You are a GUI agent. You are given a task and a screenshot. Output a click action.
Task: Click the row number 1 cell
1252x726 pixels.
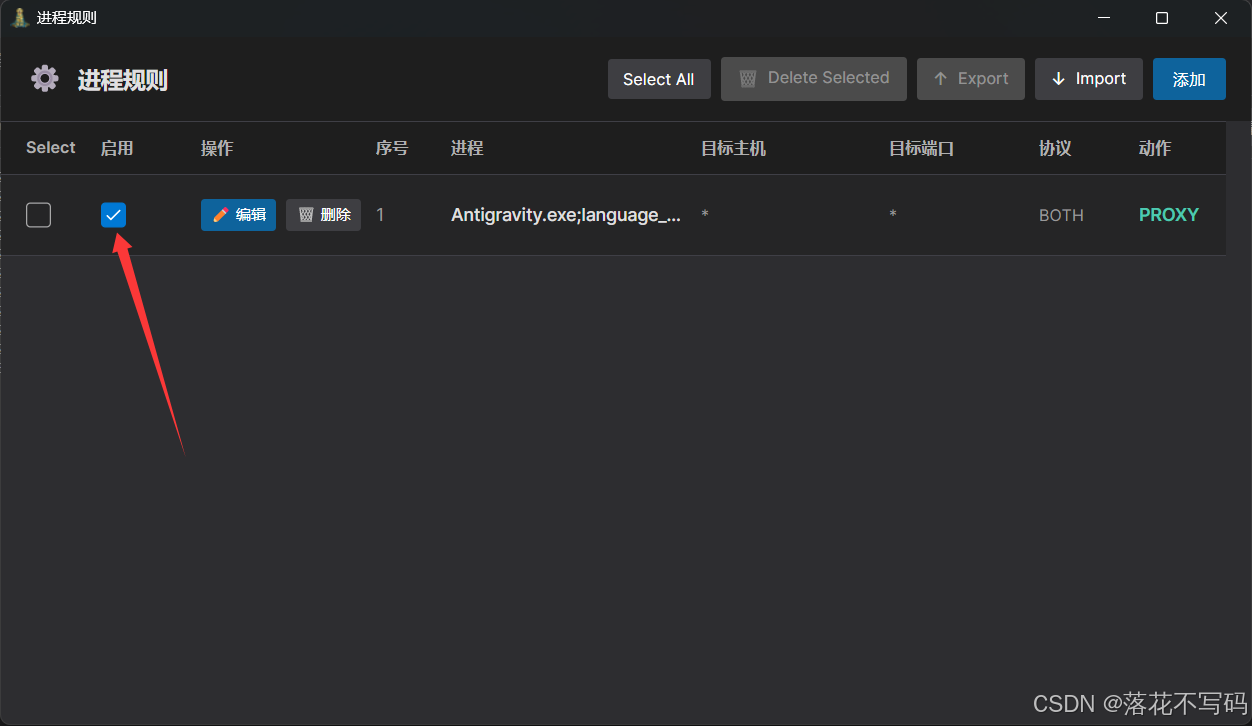(x=380, y=215)
